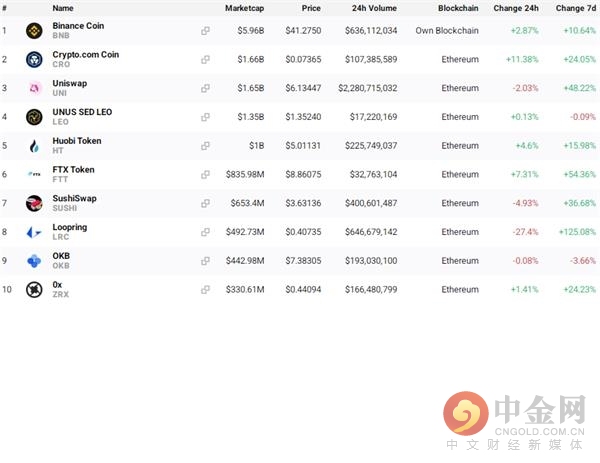Open the Uniswap name link
This screenshot has height=463, width=600.
pos(70,83)
